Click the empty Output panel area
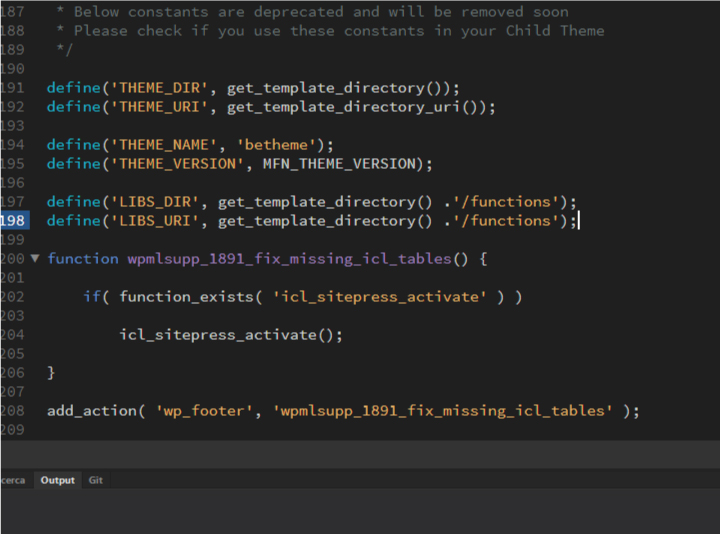This screenshot has width=720, height=534. (x=360, y=511)
